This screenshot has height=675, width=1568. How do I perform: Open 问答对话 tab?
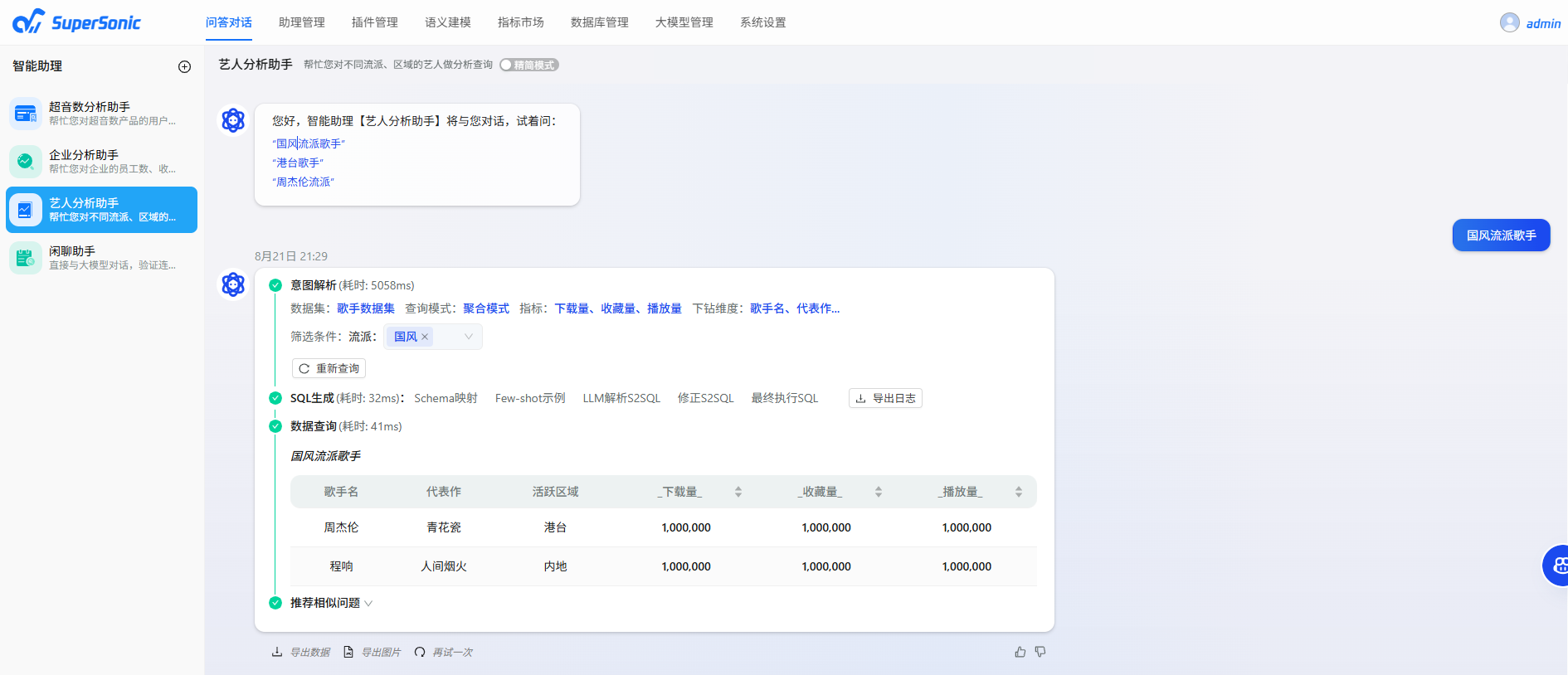[x=229, y=22]
